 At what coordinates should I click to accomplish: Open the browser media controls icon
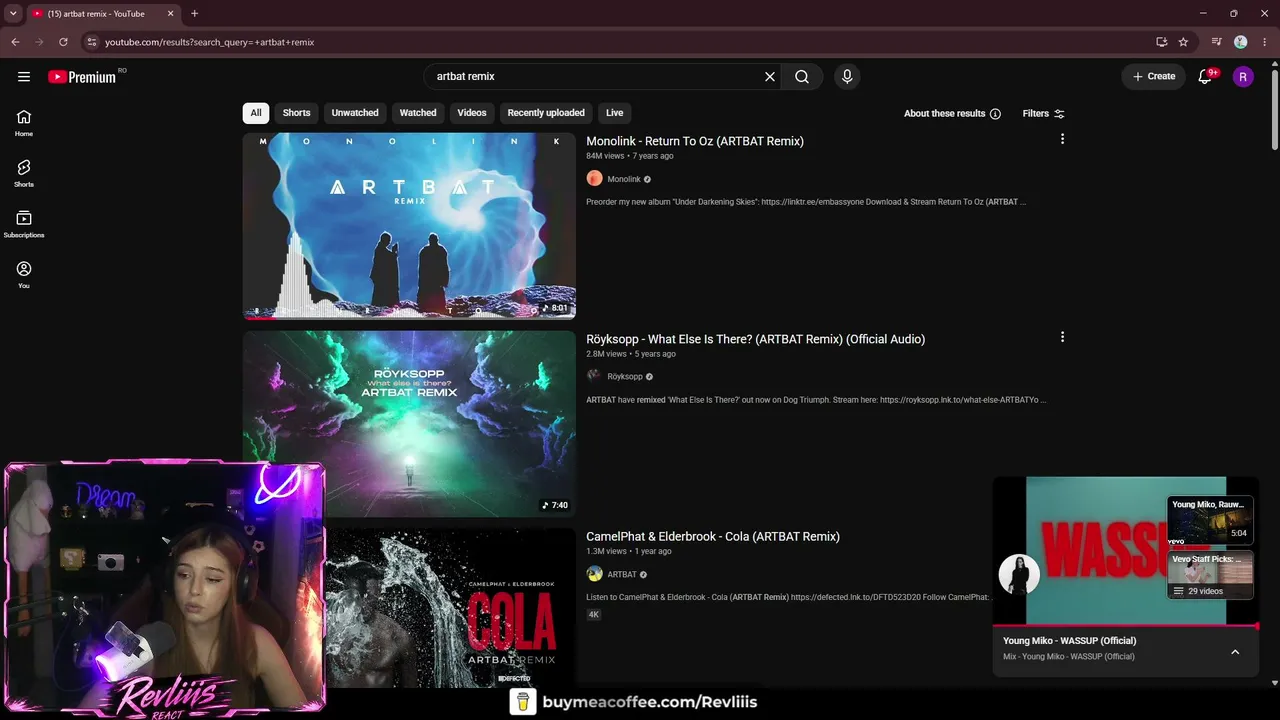click(x=1216, y=42)
